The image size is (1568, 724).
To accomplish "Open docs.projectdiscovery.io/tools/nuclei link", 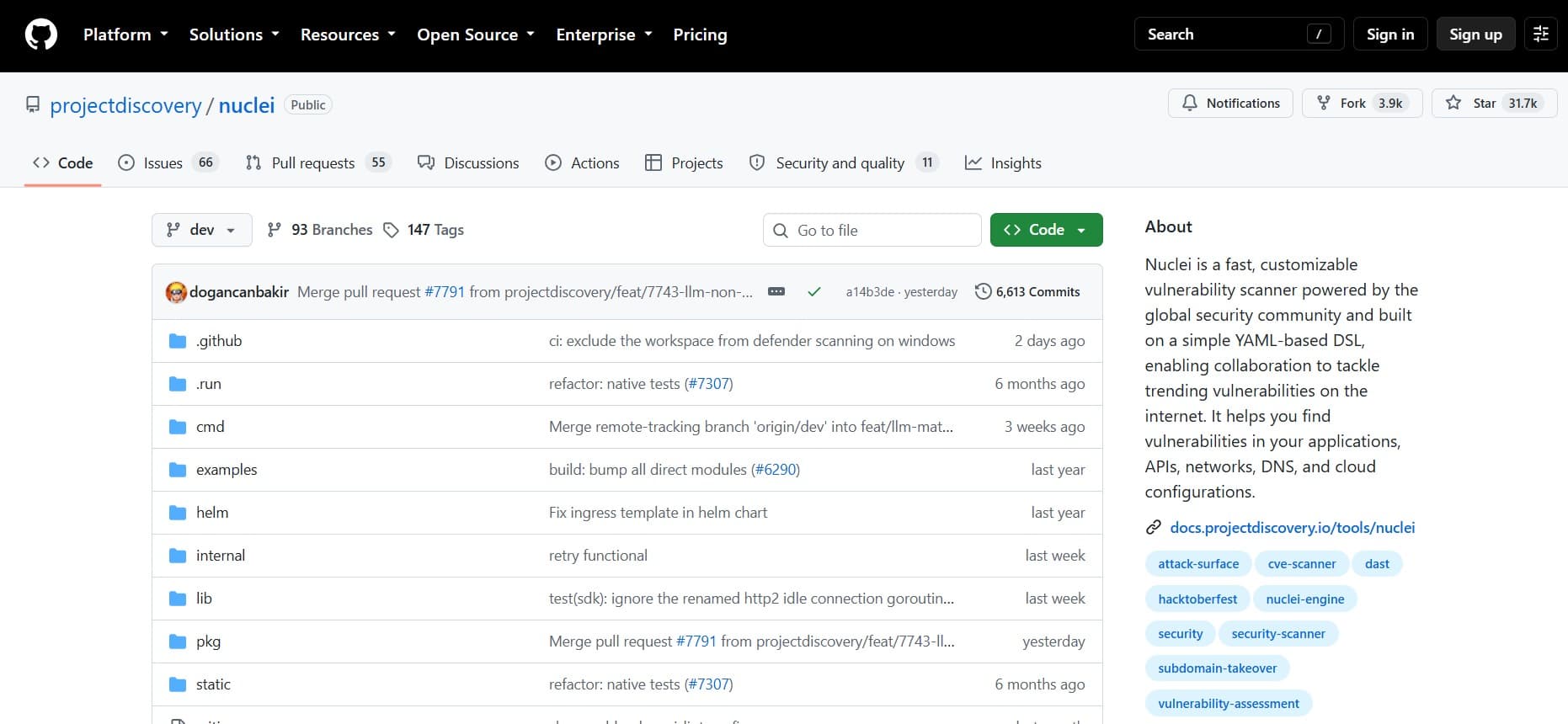I will click(x=1292, y=528).
